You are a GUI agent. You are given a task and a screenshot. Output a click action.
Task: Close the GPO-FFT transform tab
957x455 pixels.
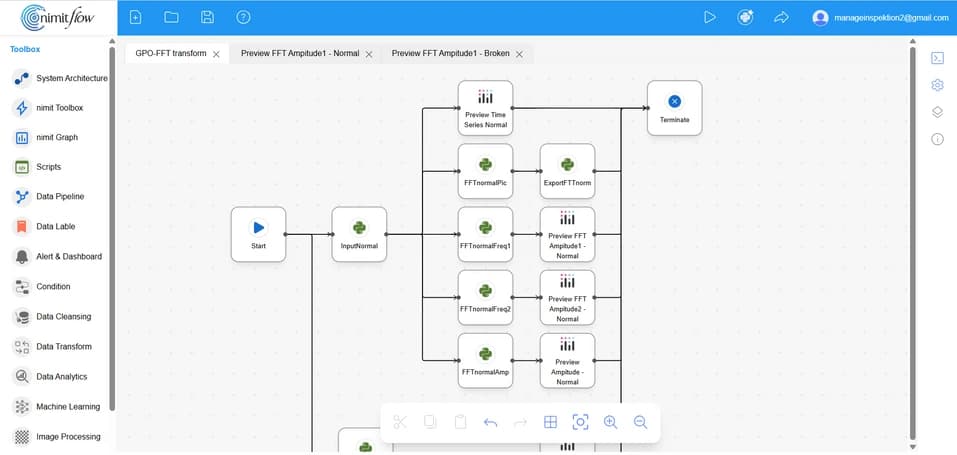(x=216, y=54)
